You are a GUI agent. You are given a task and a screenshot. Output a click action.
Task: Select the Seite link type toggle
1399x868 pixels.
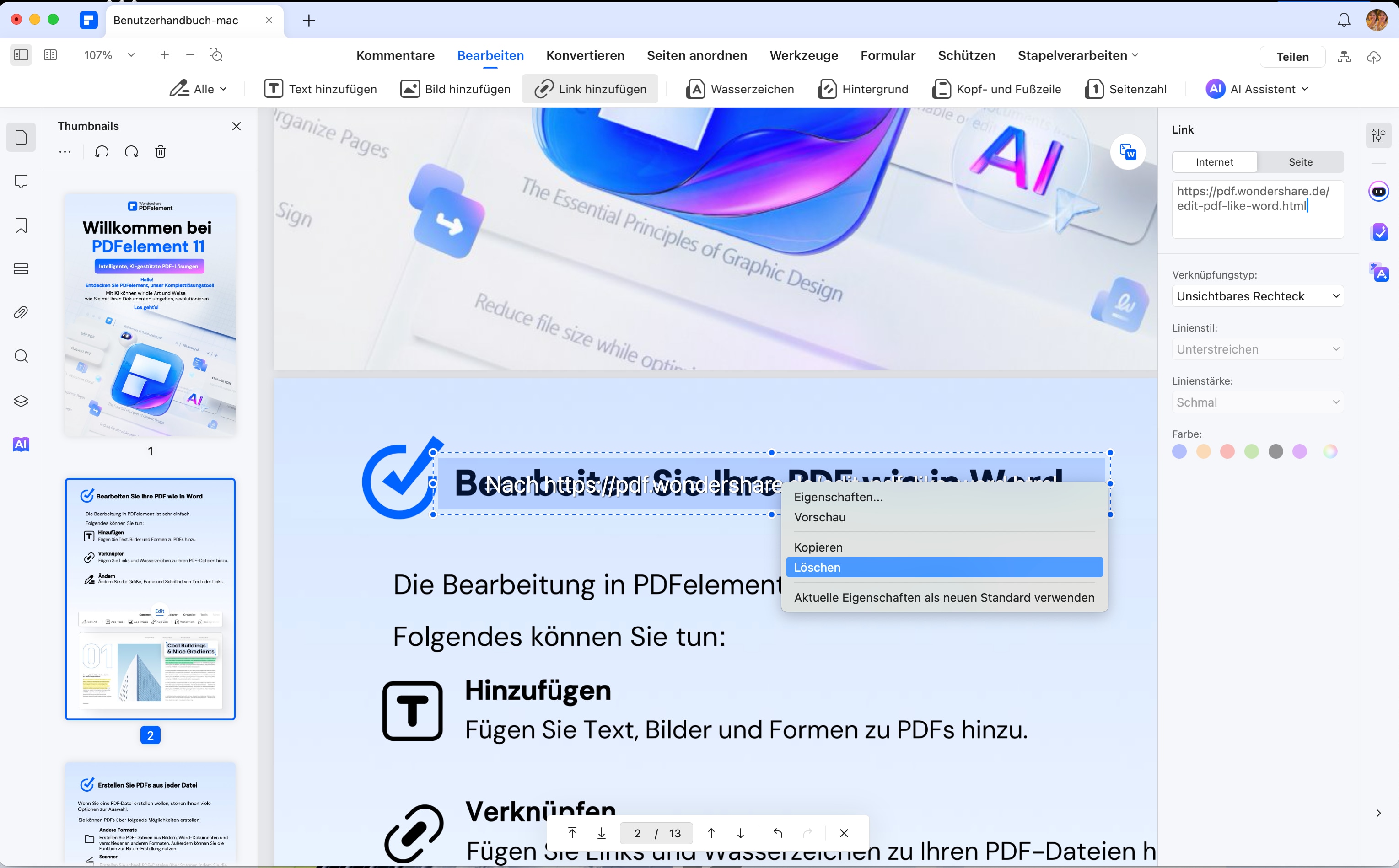tap(1300, 162)
